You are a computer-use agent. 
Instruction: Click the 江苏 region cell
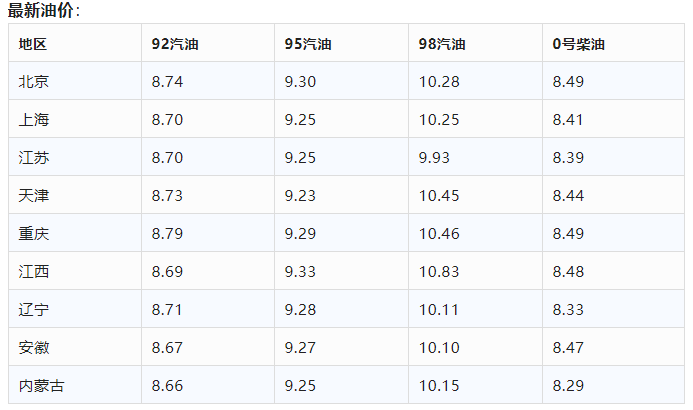pyautogui.click(x=33, y=158)
